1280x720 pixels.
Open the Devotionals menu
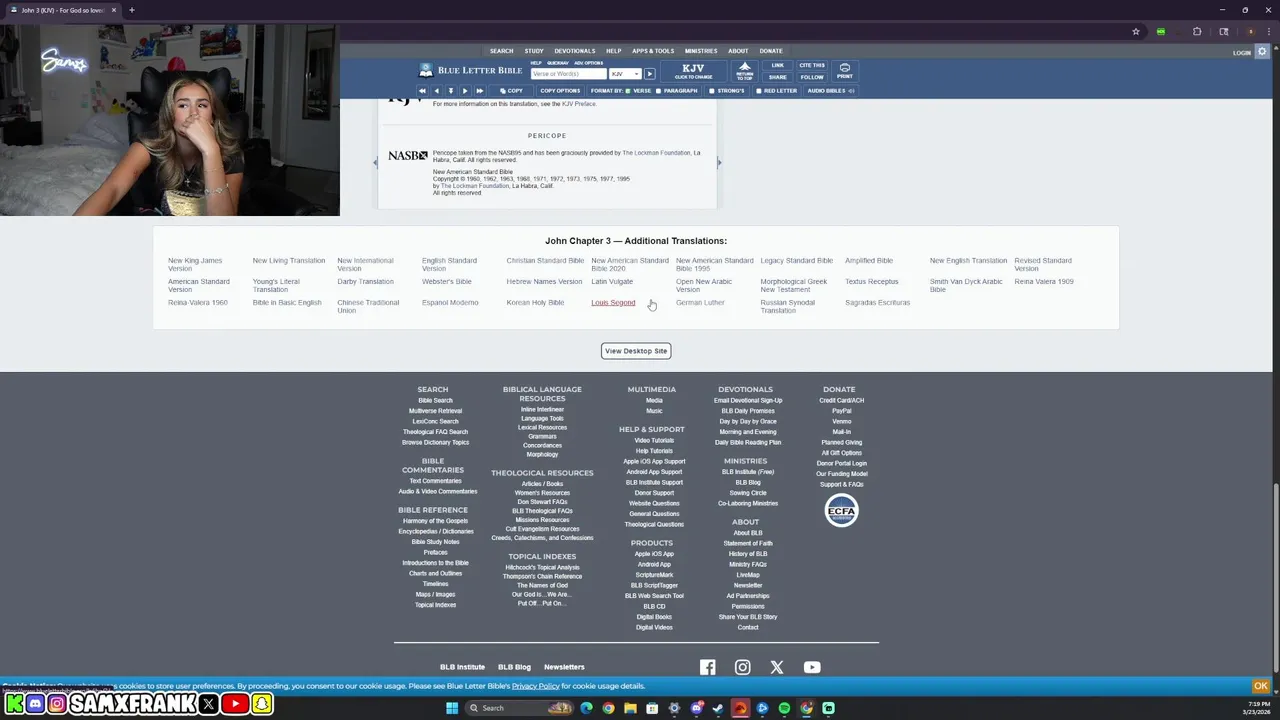coord(575,51)
